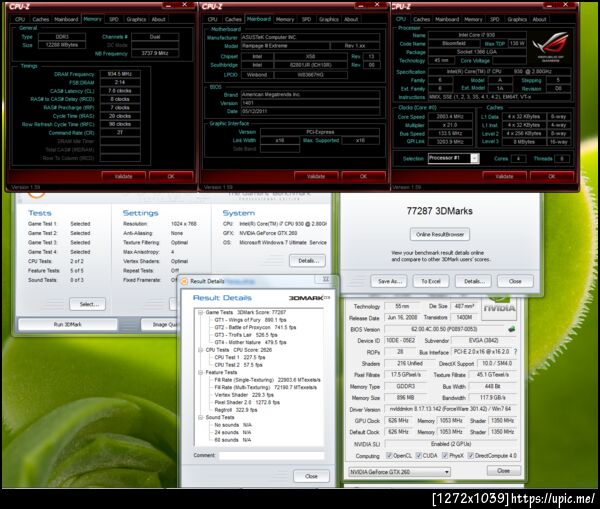Viewport: 600px width, 509px height.
Task: Click Details... in the 3DMark score window
Action: pyautogui.click(x=474, y=281)
